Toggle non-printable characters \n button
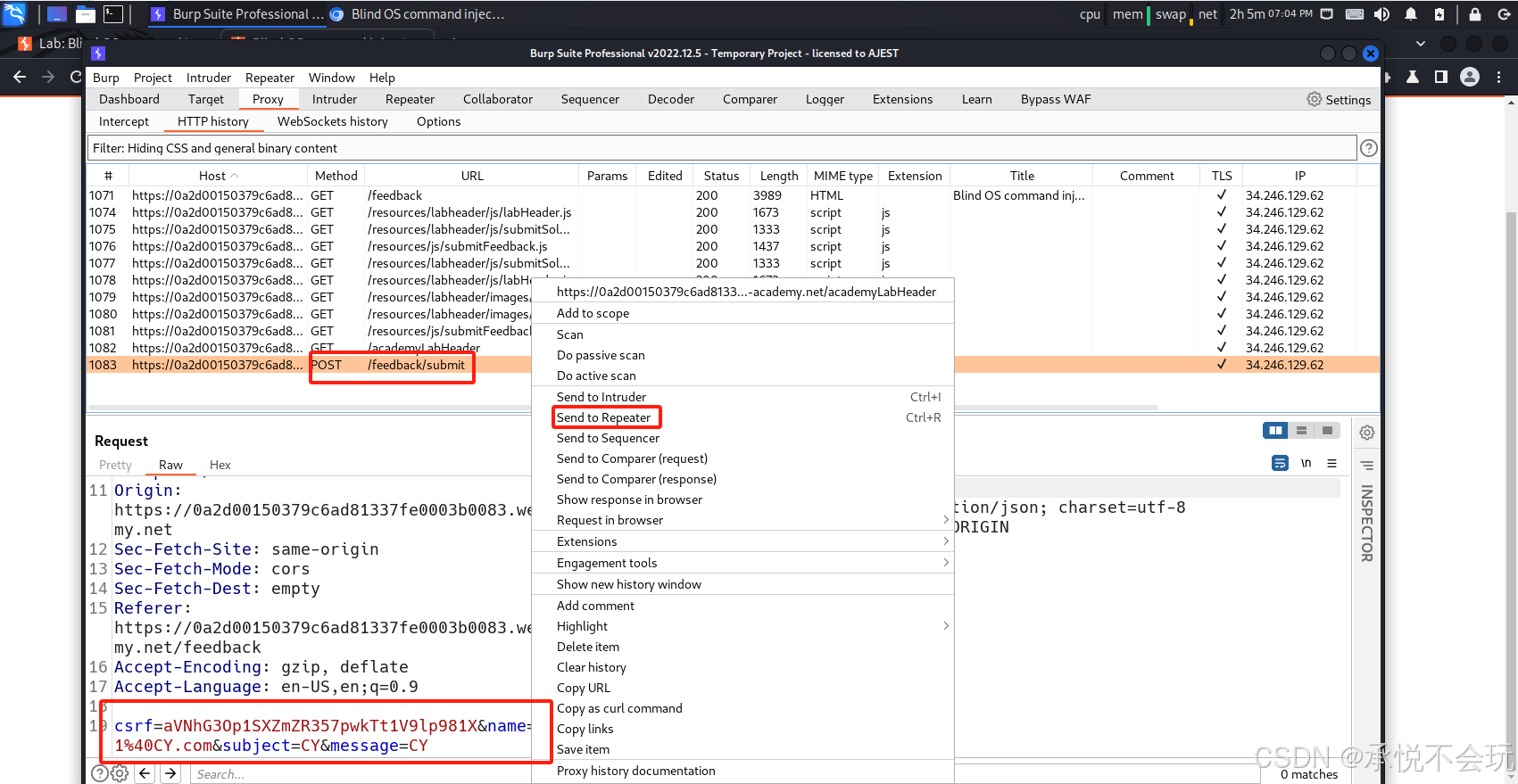 click(1306, 463)
